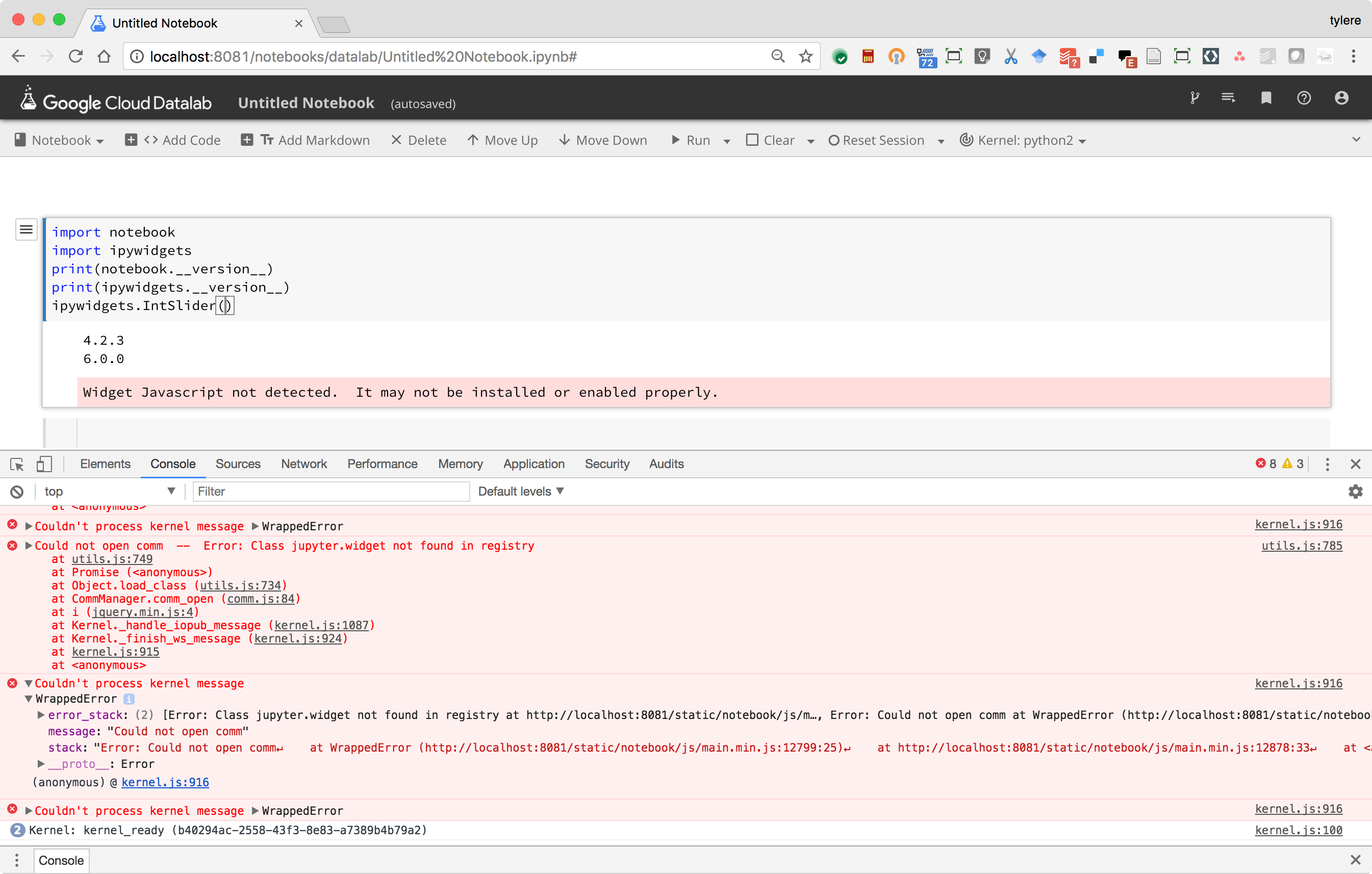The width and height of the screenshot is (1372, 874).
Task: Clear console with the DevTools clear icon
Action: 17,492
